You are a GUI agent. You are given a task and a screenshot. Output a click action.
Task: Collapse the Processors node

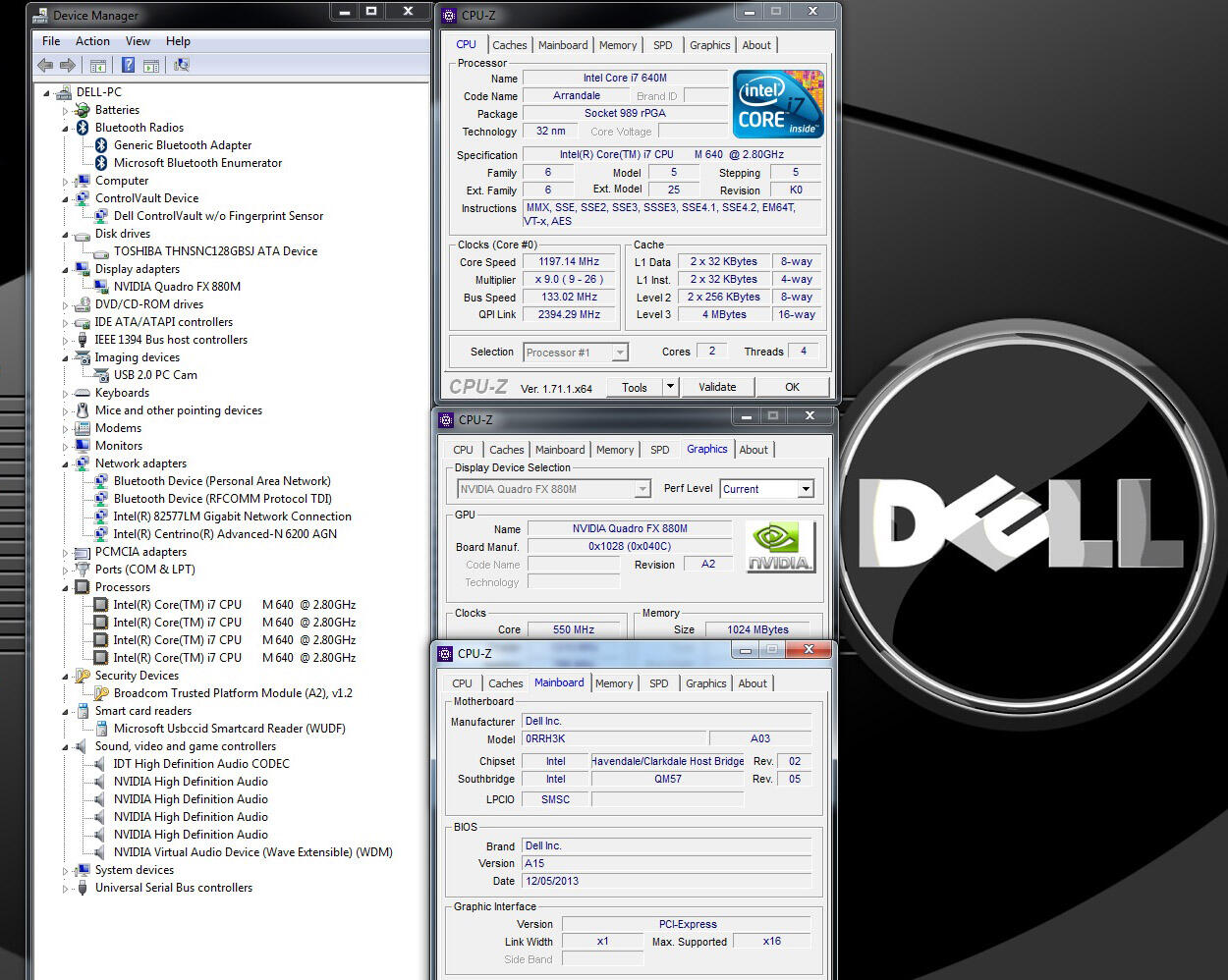(x=66, y=588)
